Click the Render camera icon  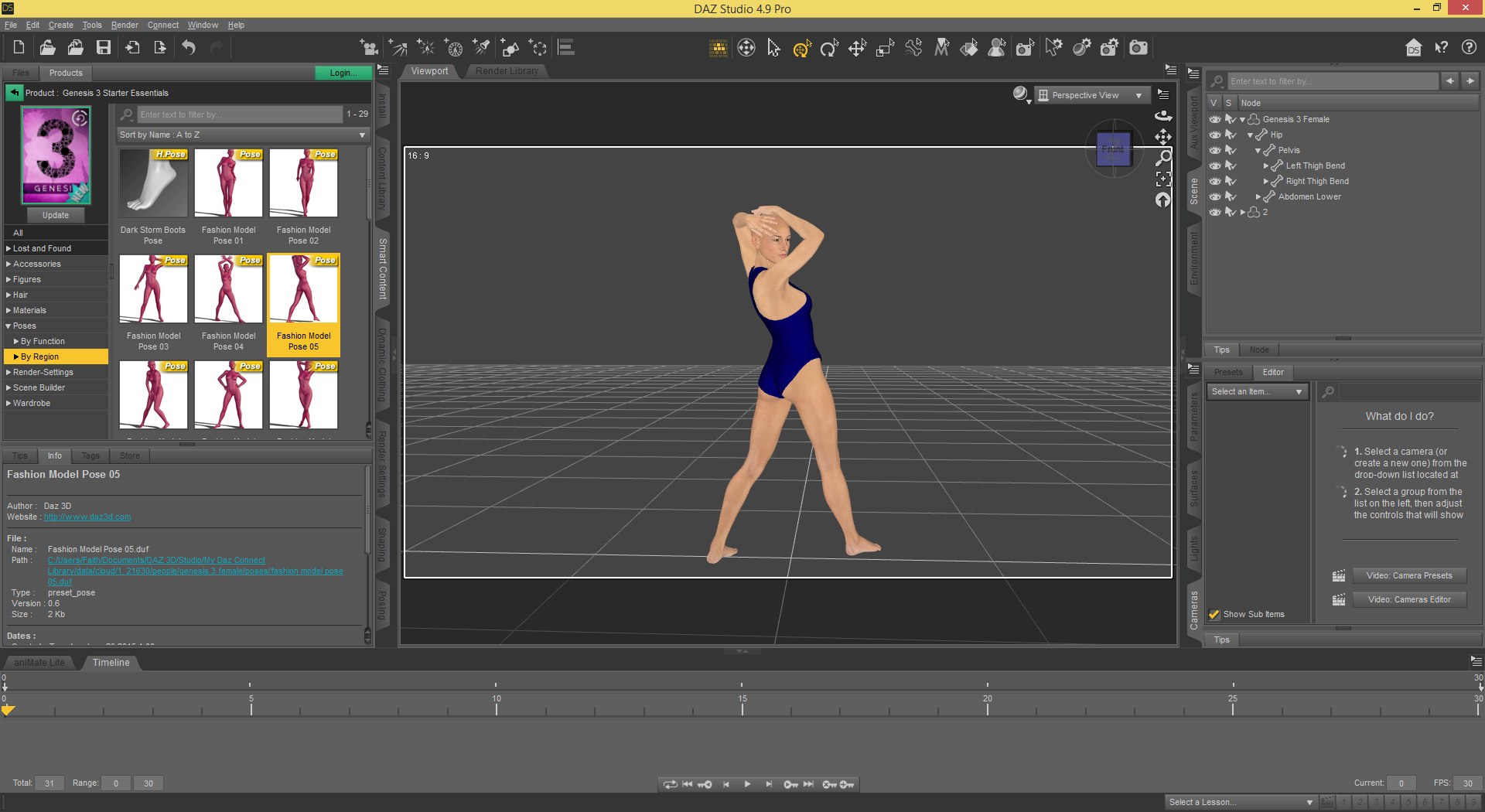[x=1138, y=48]
